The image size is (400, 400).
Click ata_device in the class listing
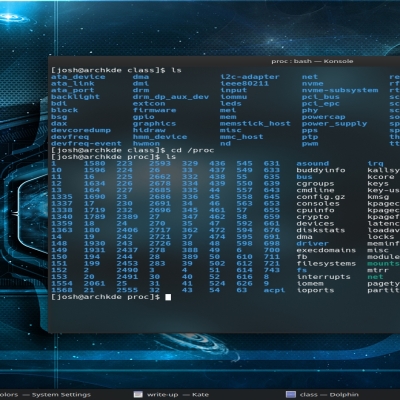tap(78, 77)
